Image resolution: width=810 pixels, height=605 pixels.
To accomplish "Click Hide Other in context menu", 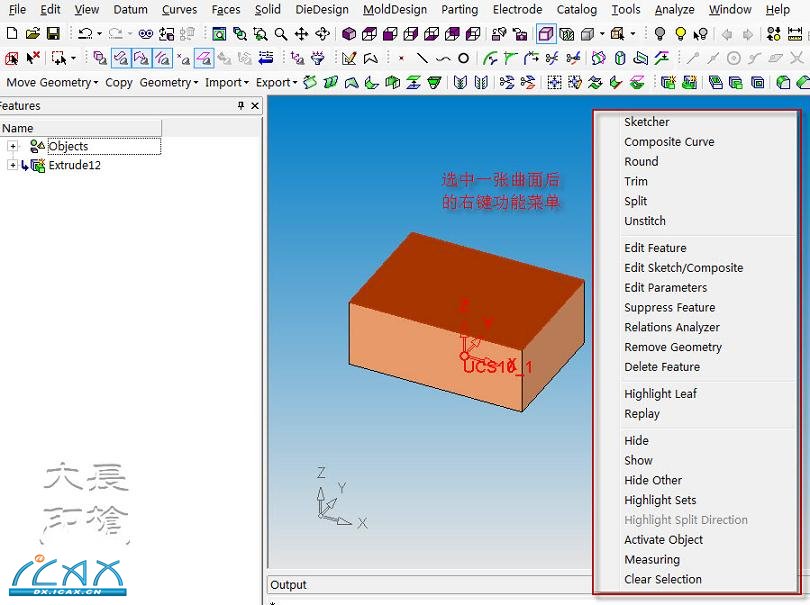I will pos(653,480).
